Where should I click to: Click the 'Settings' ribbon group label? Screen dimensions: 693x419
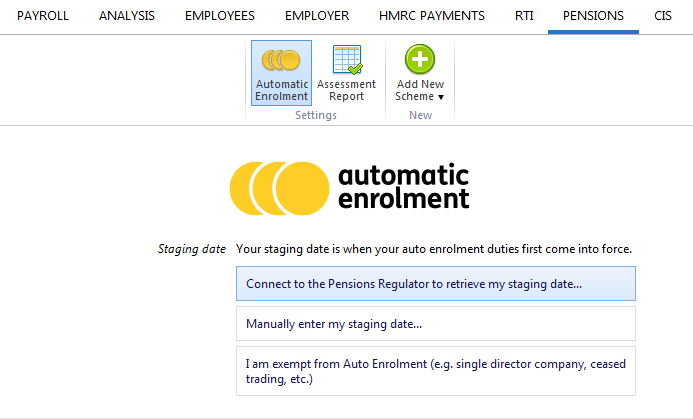pyautogui.click(x=316, y=115)
